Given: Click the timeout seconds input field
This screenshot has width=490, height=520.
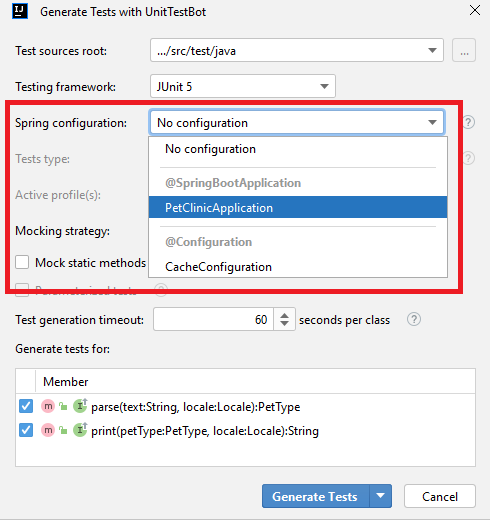Looking at the screenshot, I should click(x=213, y=319).
